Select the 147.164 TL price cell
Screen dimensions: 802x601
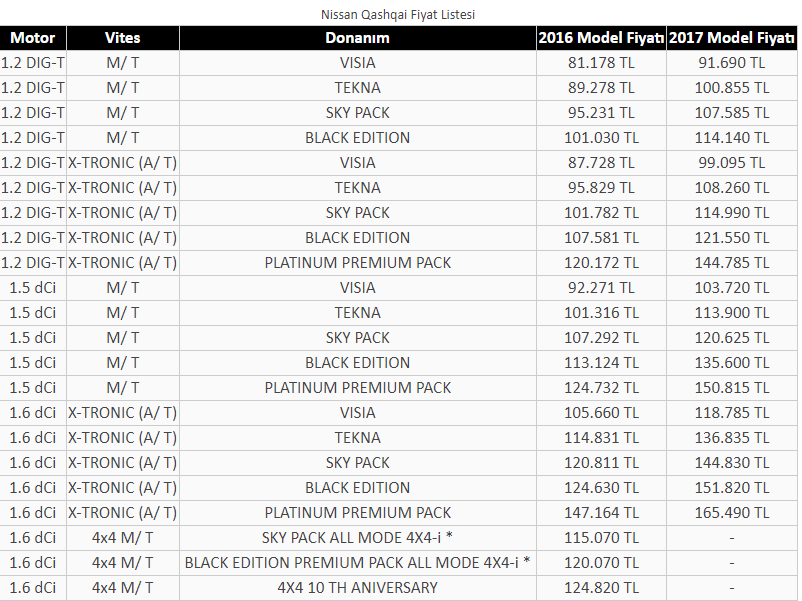click(601, 513)
